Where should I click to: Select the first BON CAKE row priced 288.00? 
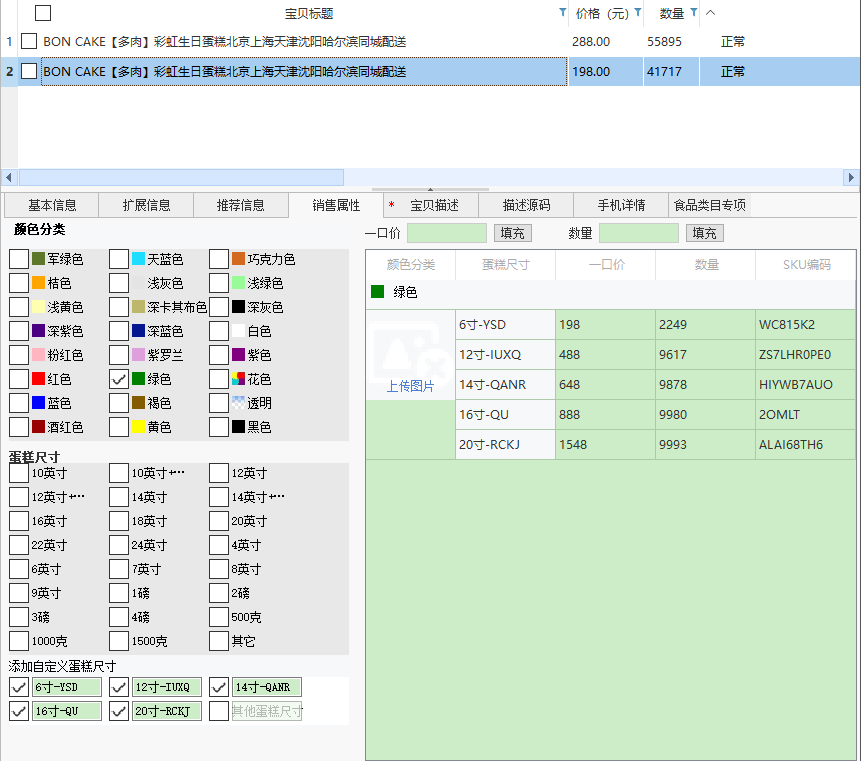pos(224,42)
